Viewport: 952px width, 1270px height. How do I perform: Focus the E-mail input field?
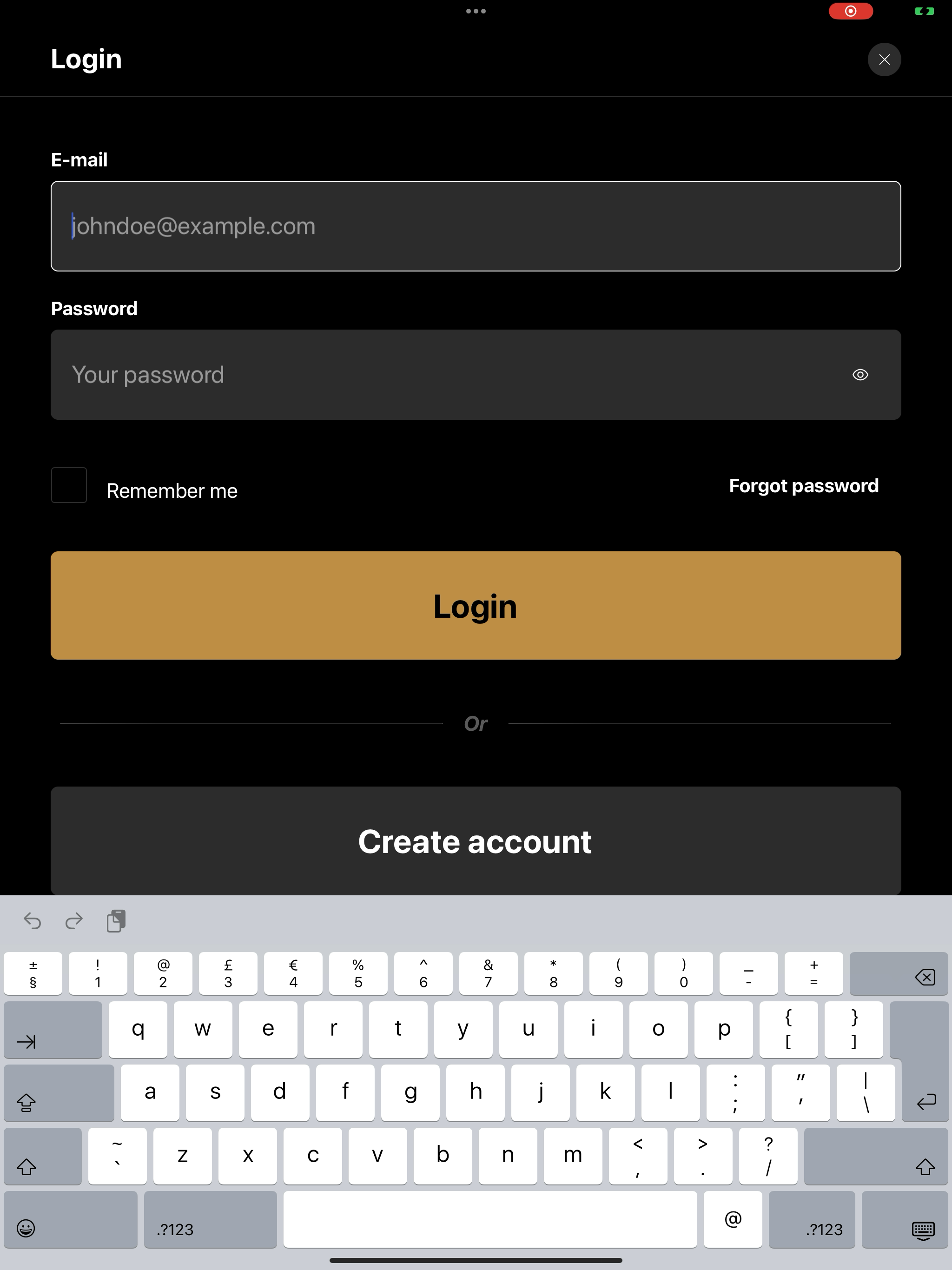[x=476, y=226]
